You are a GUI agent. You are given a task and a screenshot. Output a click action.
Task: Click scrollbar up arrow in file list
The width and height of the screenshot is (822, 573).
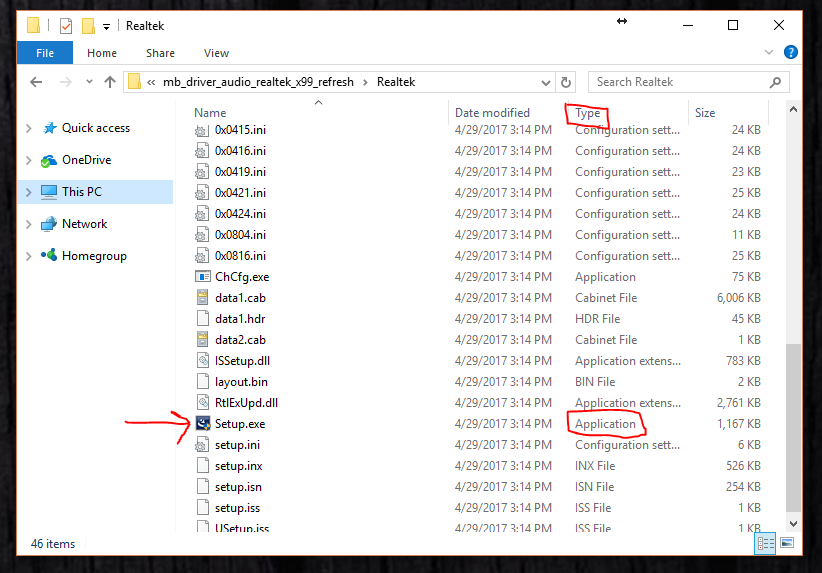pos(794,110)
